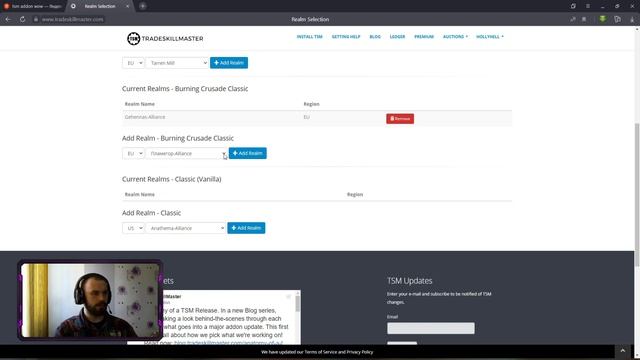Click the collections icon in the browser toolbar

[618, 19]
